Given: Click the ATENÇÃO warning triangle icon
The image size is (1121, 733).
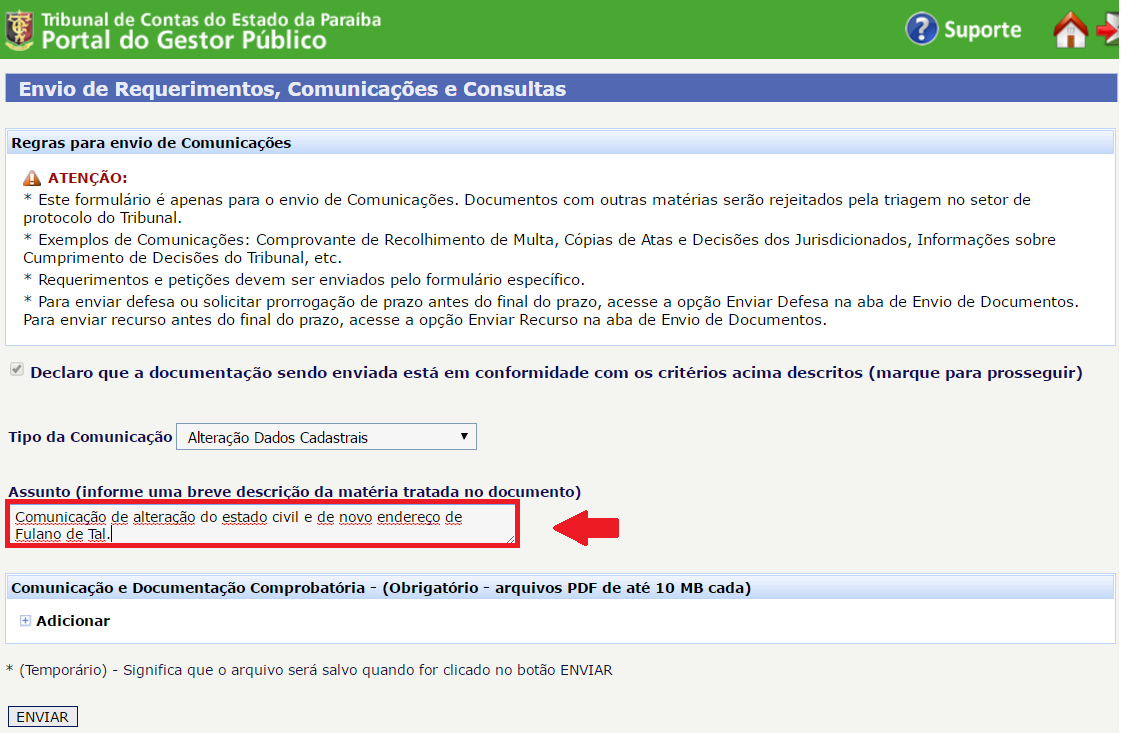Looking at the screenshot, I should pyautogui.click(x=32, y=178).
